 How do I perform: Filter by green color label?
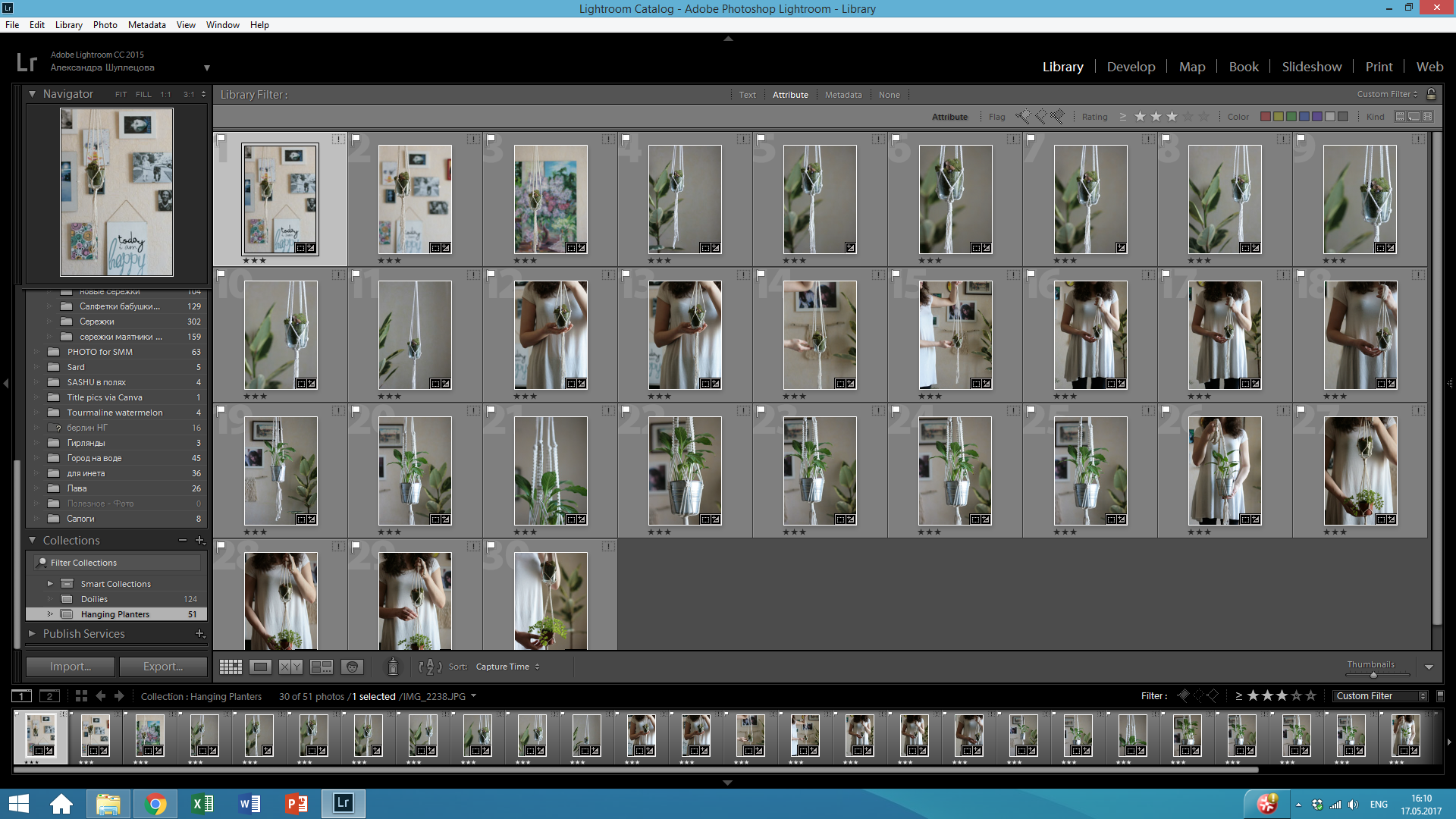[x=1291, y=117]
